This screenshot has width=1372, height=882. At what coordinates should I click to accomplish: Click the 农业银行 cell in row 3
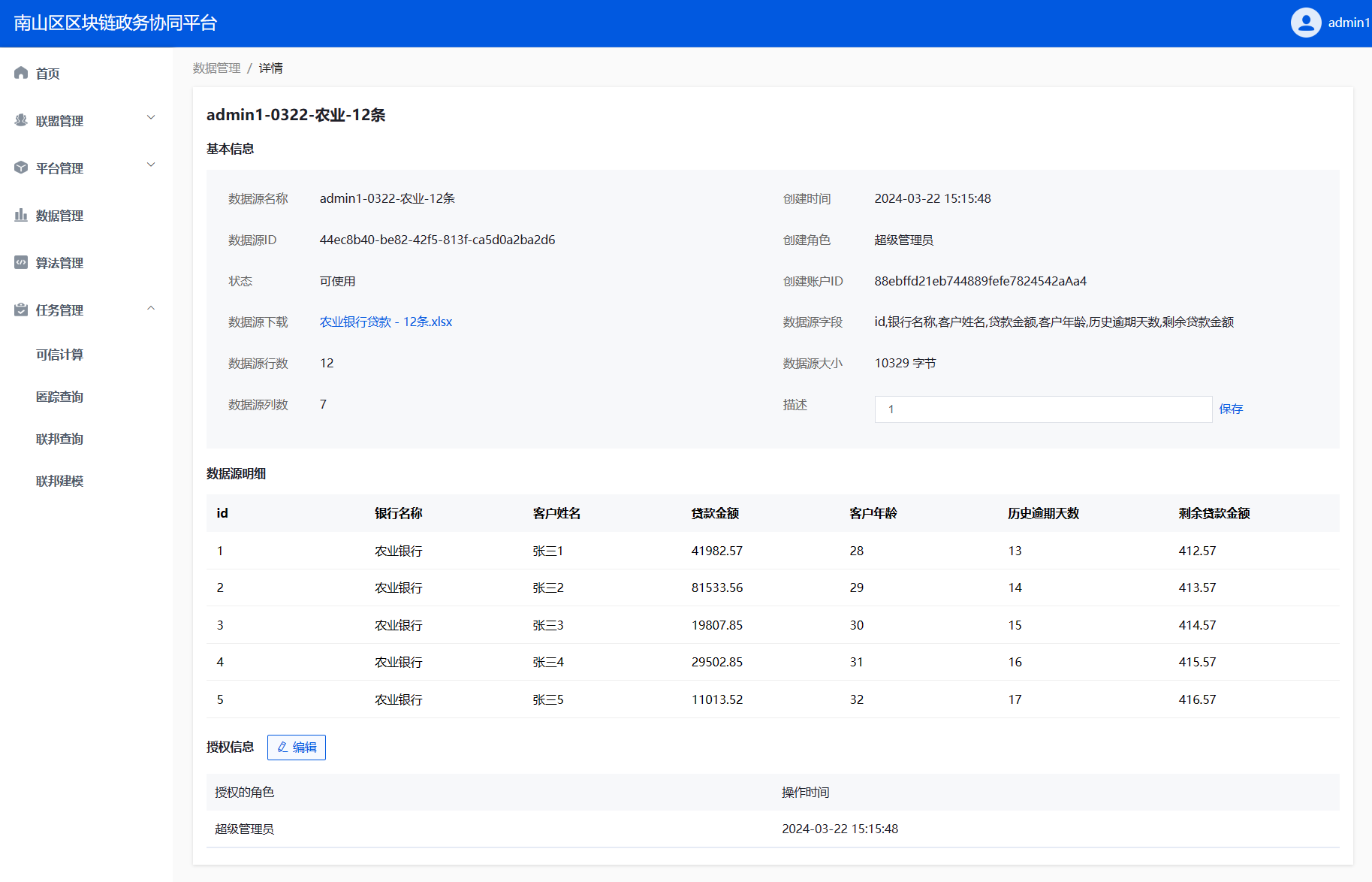[399, 625]
